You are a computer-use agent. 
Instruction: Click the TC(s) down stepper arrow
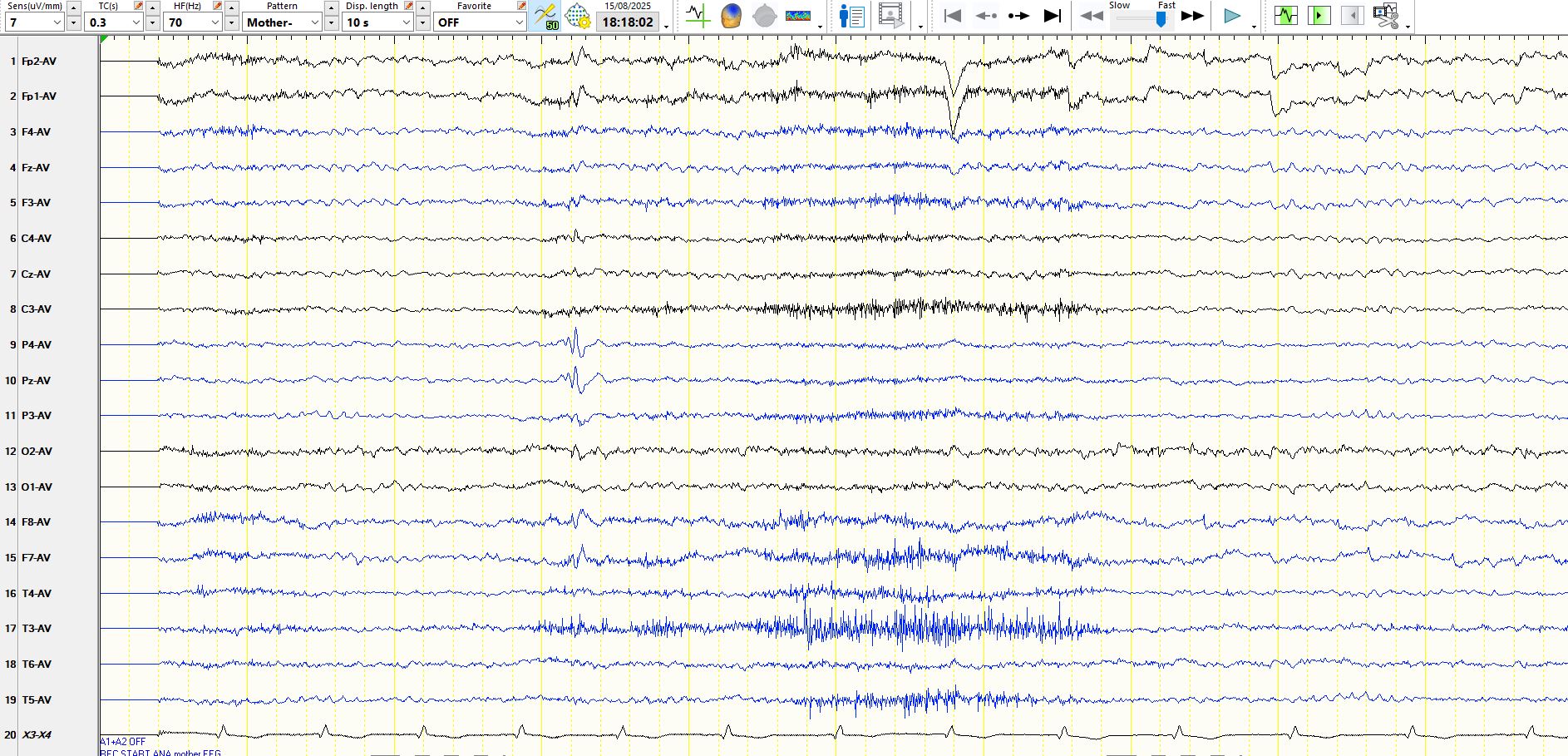click(x=153, y=22)
